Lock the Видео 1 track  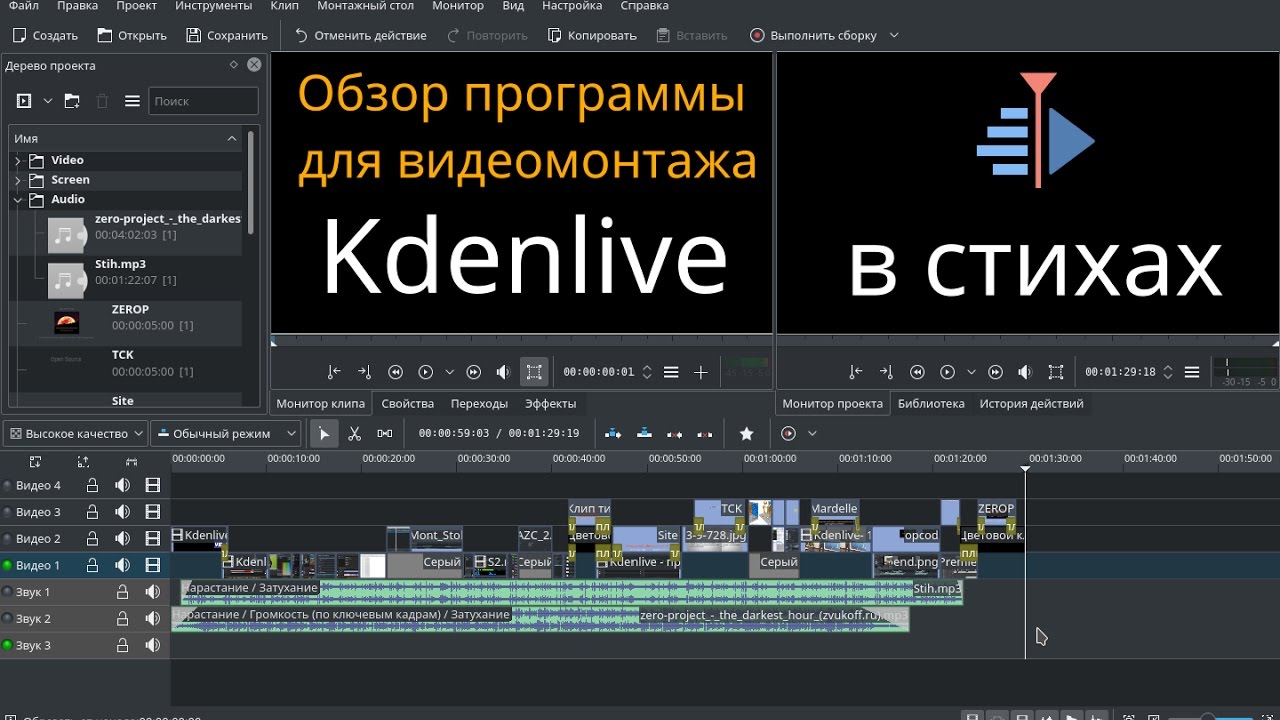(92, 565)
